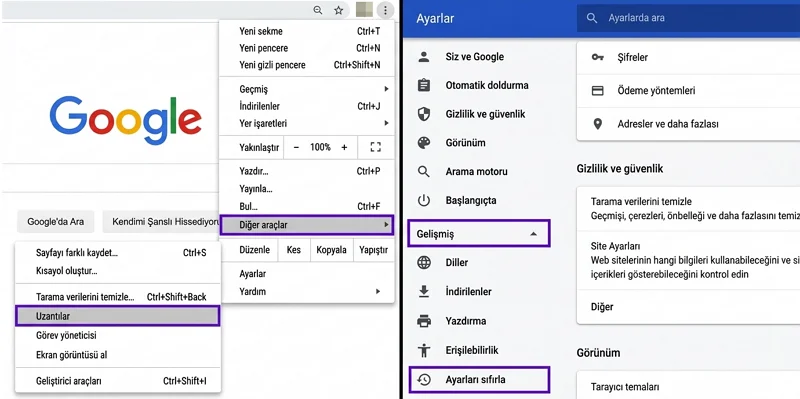This screenshot has height=399, width=800.
Task: Click the Ödeme yöntemleri card icon
Action: point(597,91)
